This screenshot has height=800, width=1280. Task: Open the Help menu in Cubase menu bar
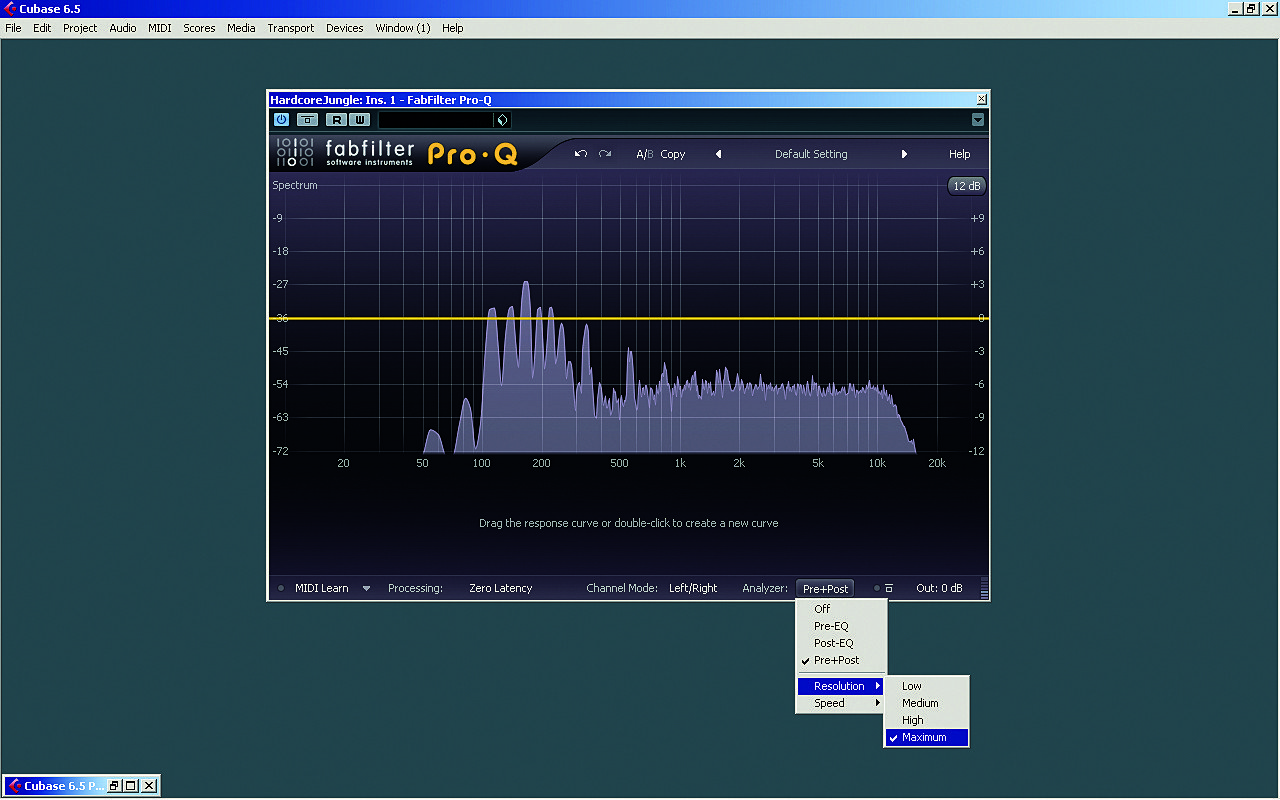pos(453,28)
